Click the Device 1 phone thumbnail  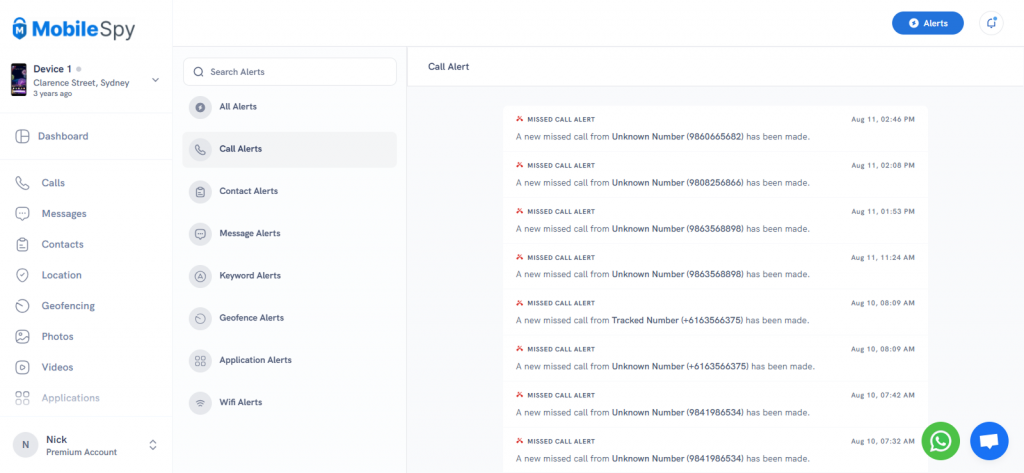pyautogui.click(x=19, y=80)
